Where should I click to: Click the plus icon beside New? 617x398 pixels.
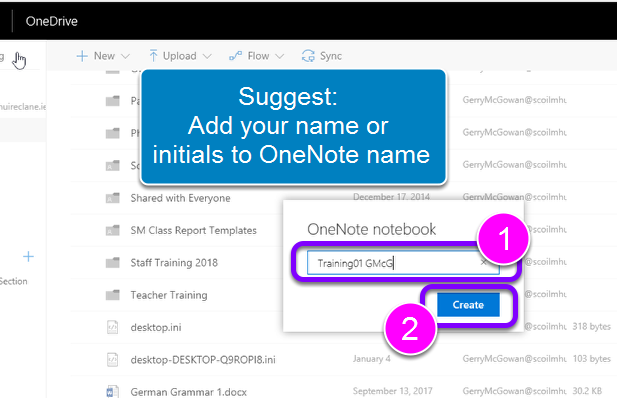(x=82, y=56)
